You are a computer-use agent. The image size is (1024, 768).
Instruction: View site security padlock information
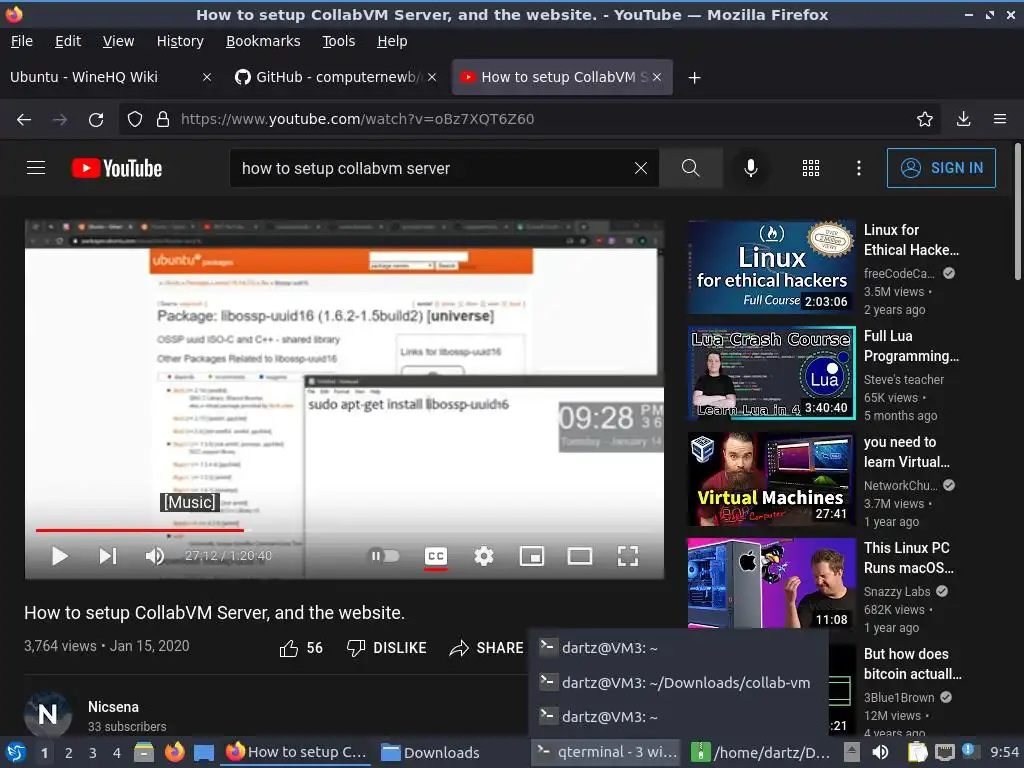pyautogui.click(x=163, y=119)
